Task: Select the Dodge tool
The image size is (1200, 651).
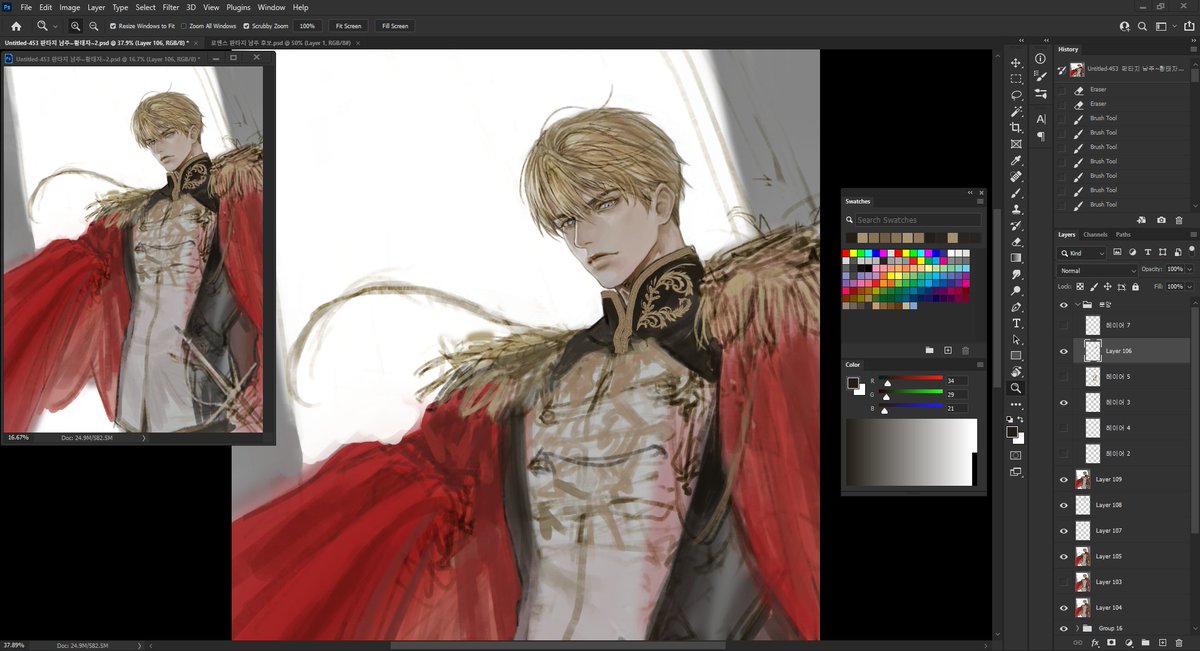Action: [1016, 290]
